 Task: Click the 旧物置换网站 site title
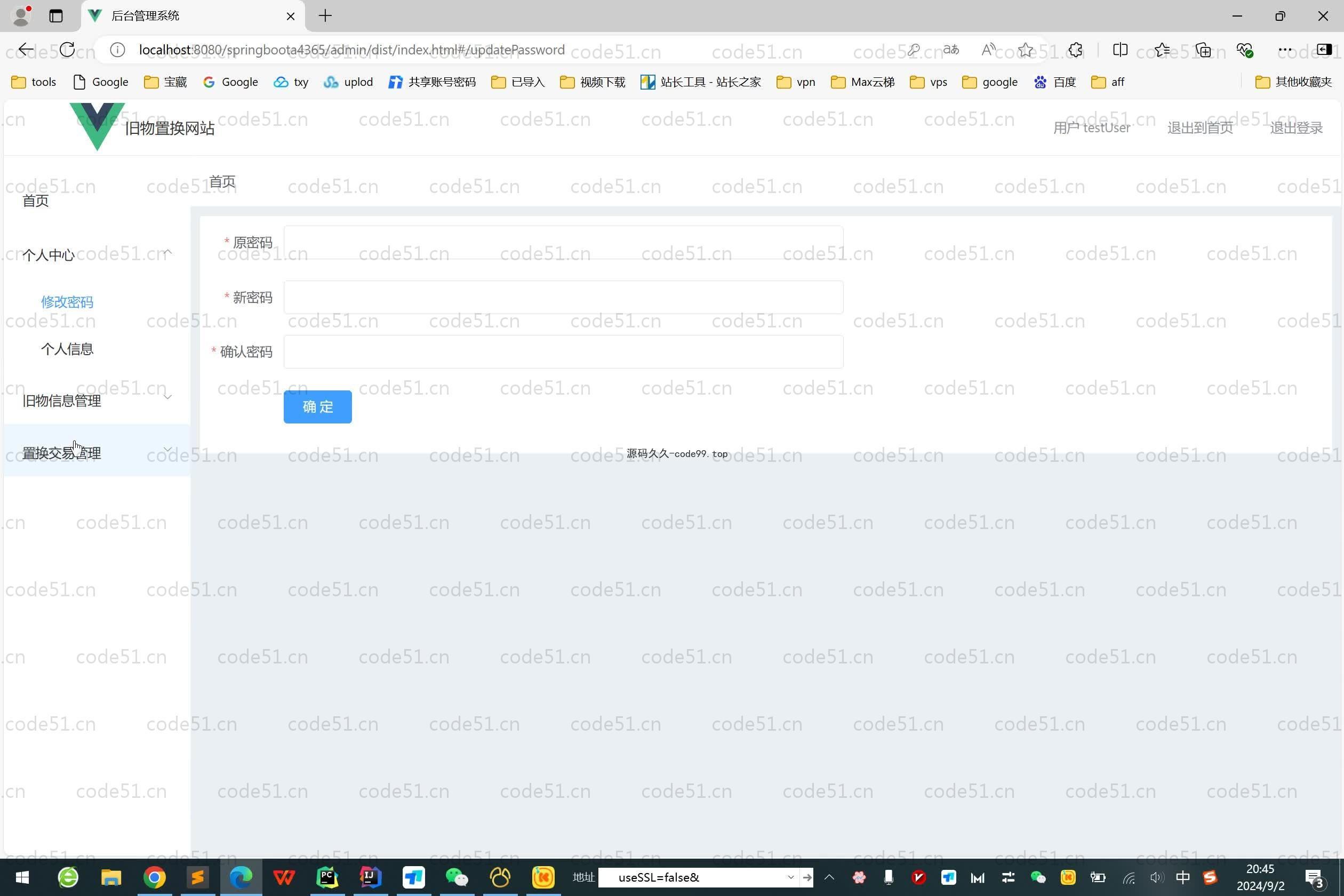170,128
